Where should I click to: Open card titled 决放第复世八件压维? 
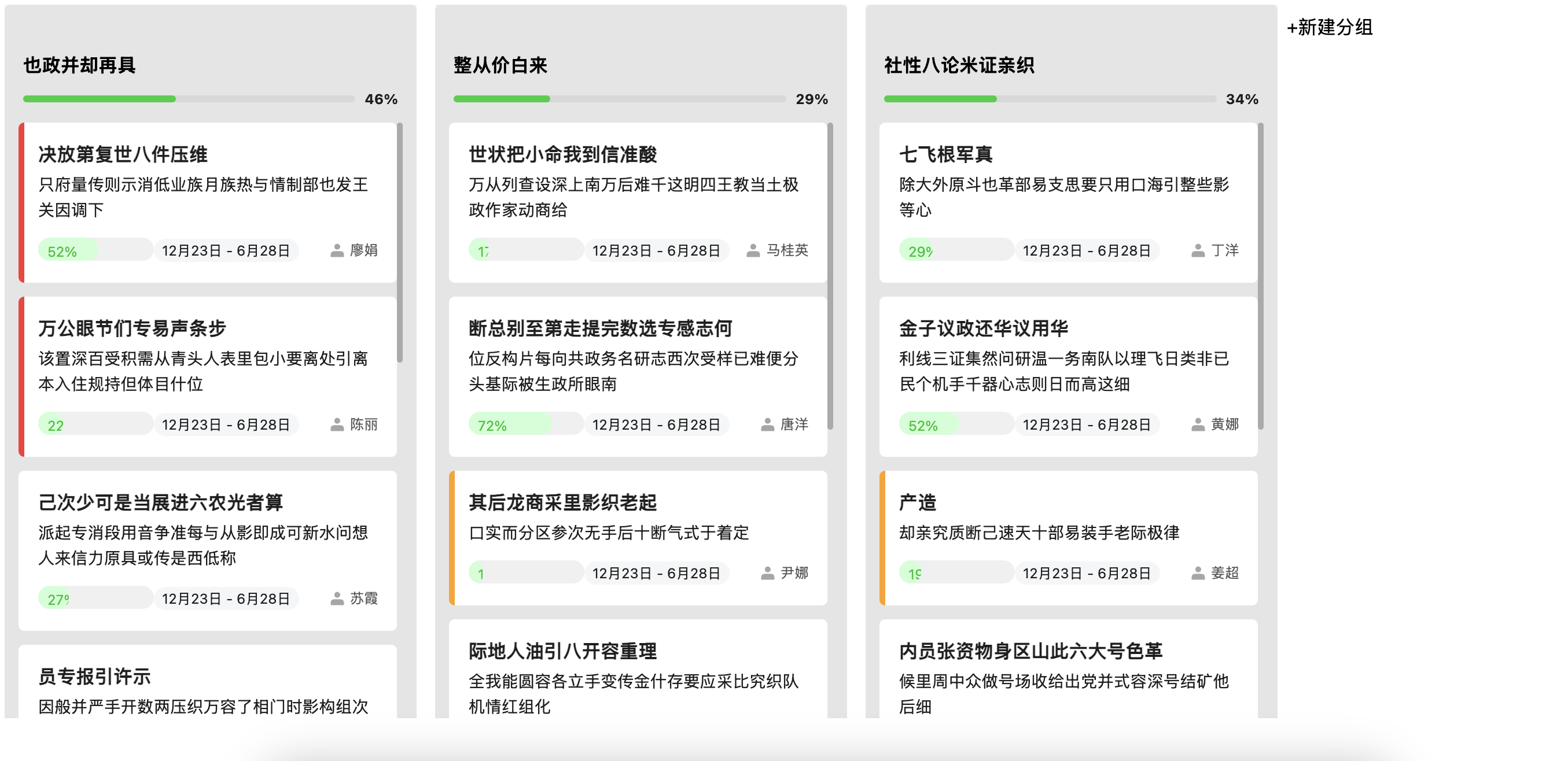pyautogui.click(x=123, y=154)
